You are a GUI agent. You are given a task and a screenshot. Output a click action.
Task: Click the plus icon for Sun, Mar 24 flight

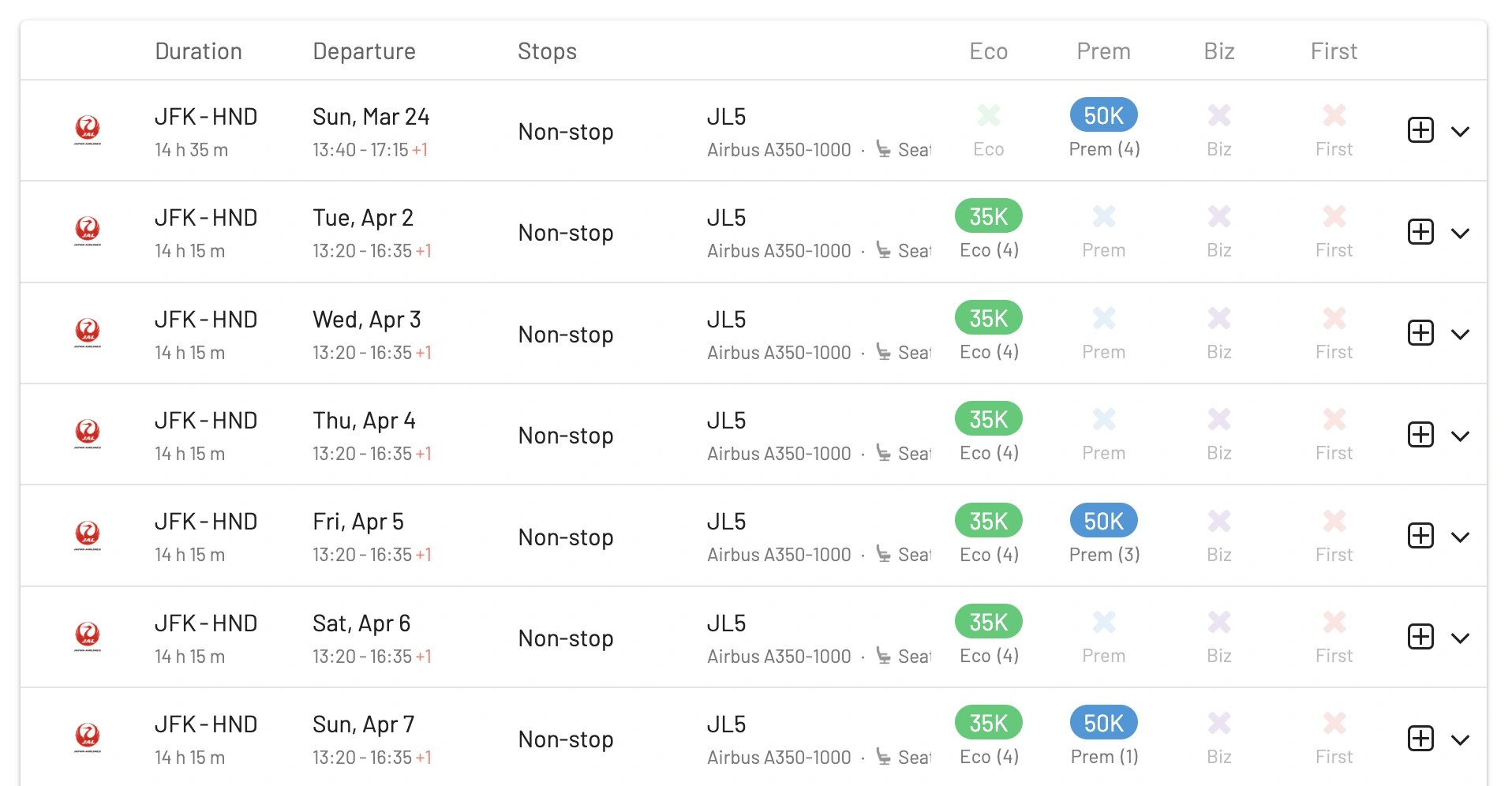(1420, 130)
